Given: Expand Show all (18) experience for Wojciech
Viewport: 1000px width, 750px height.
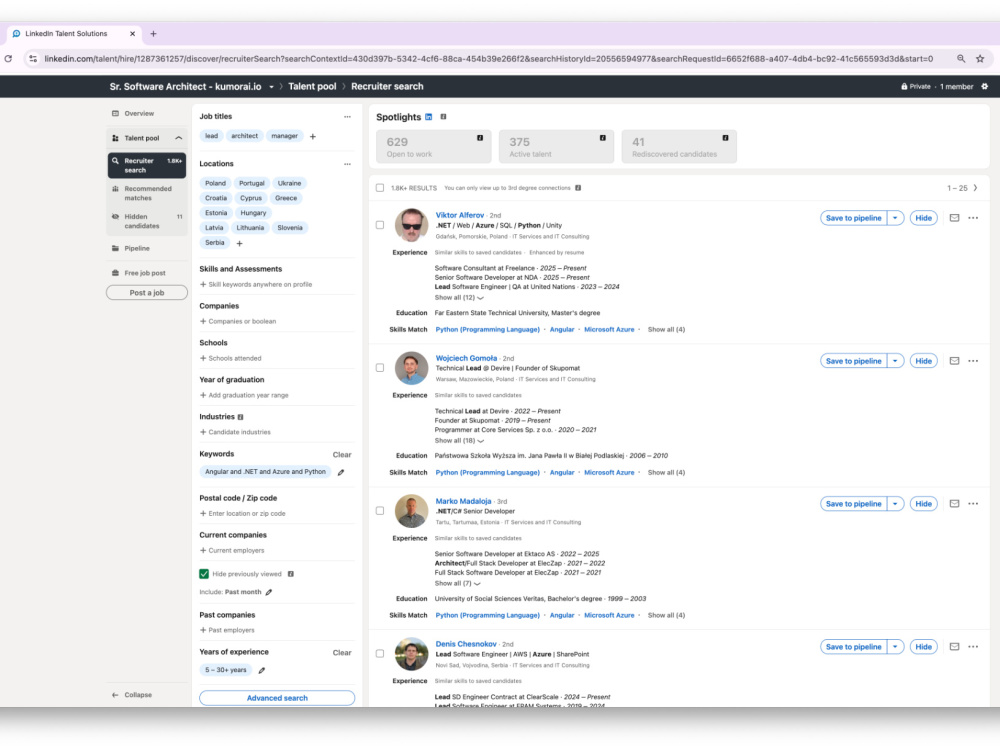Looking at the screenshot, I should coord(459,441).
